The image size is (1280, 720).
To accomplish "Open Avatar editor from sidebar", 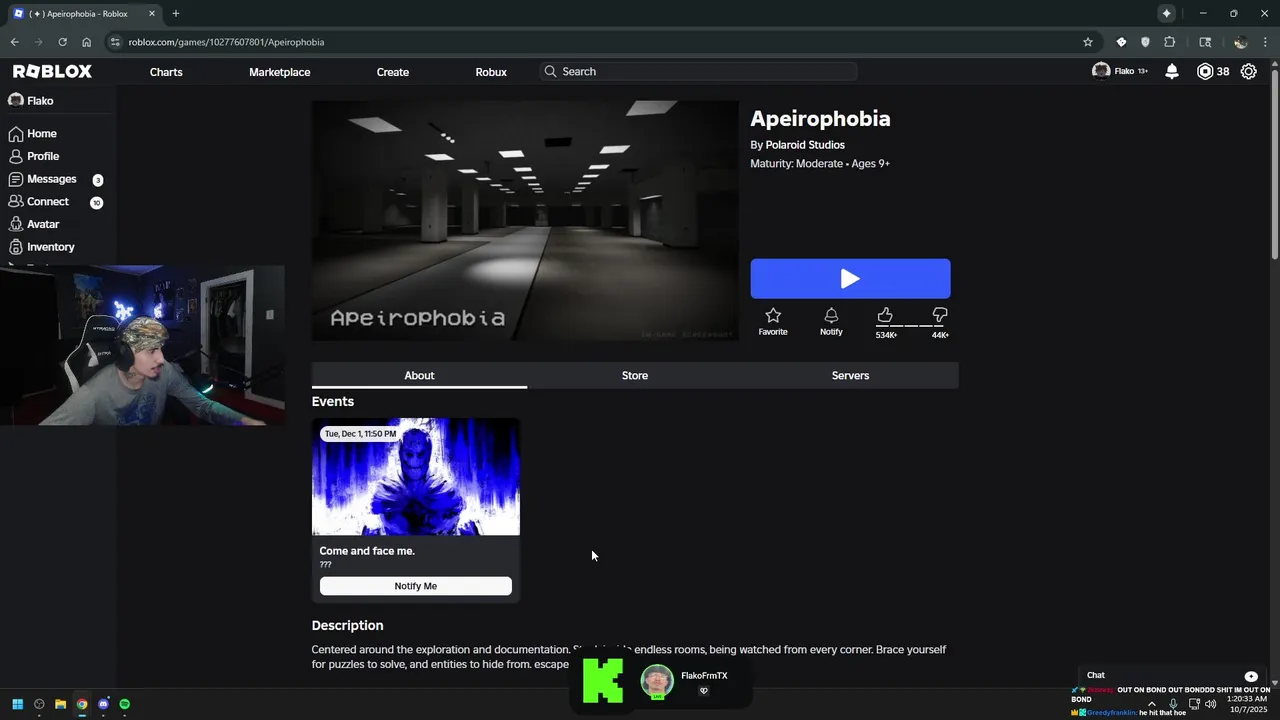I will click(x=34, y=224).
